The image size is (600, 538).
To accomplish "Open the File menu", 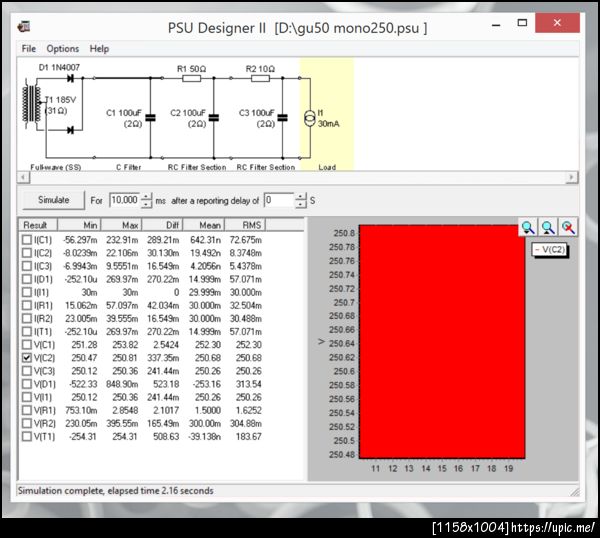I will [29, 49].
